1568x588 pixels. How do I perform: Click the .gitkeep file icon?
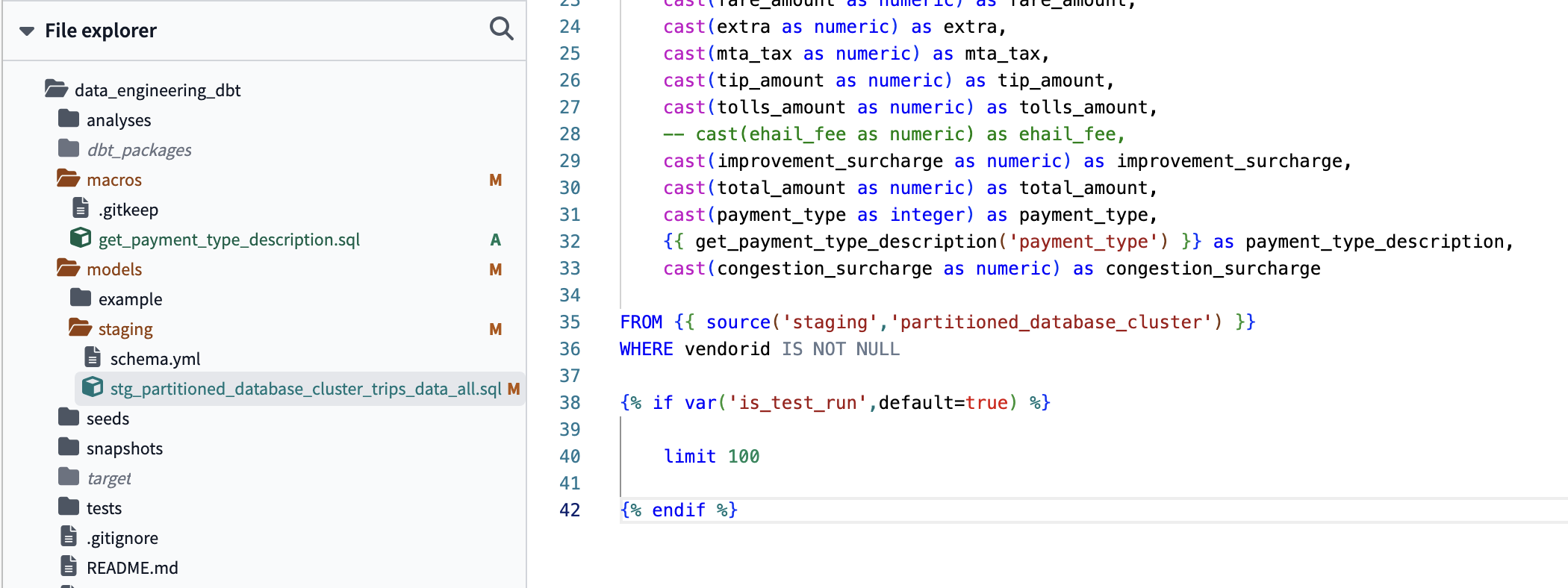pos(81,208)
